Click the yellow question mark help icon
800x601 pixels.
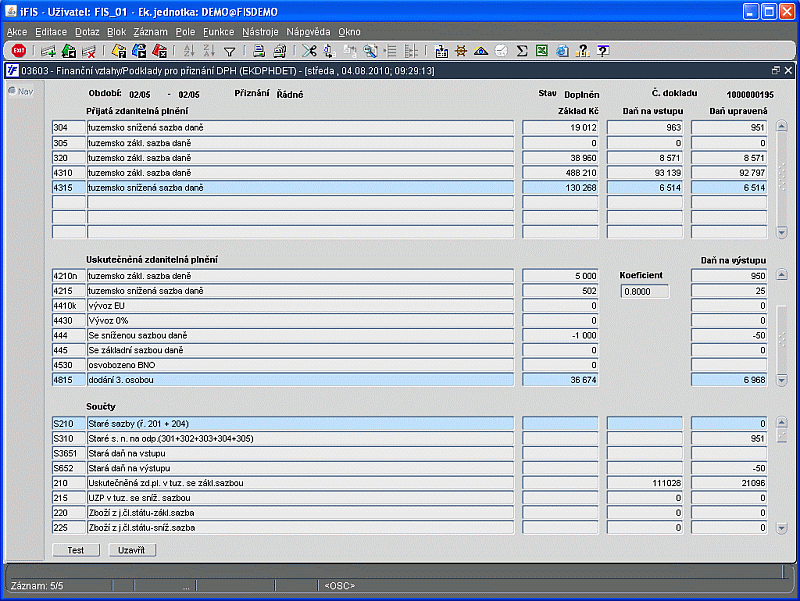(582, 51)
